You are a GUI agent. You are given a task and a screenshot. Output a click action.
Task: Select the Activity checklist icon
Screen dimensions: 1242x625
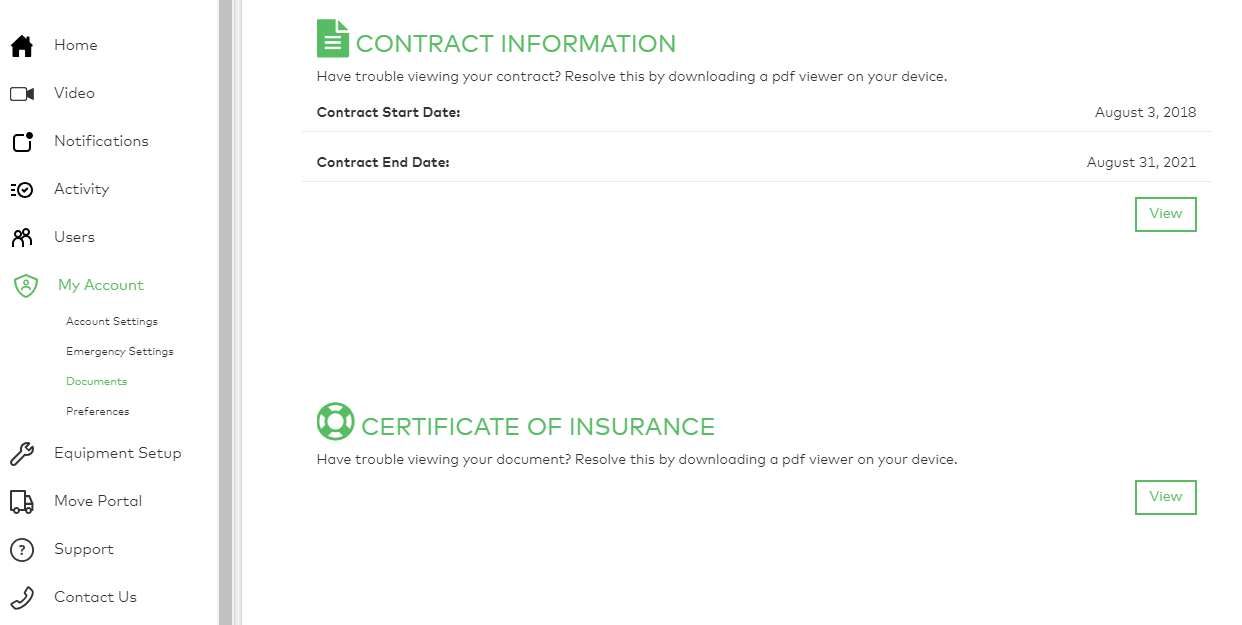(x=22, y=190)
